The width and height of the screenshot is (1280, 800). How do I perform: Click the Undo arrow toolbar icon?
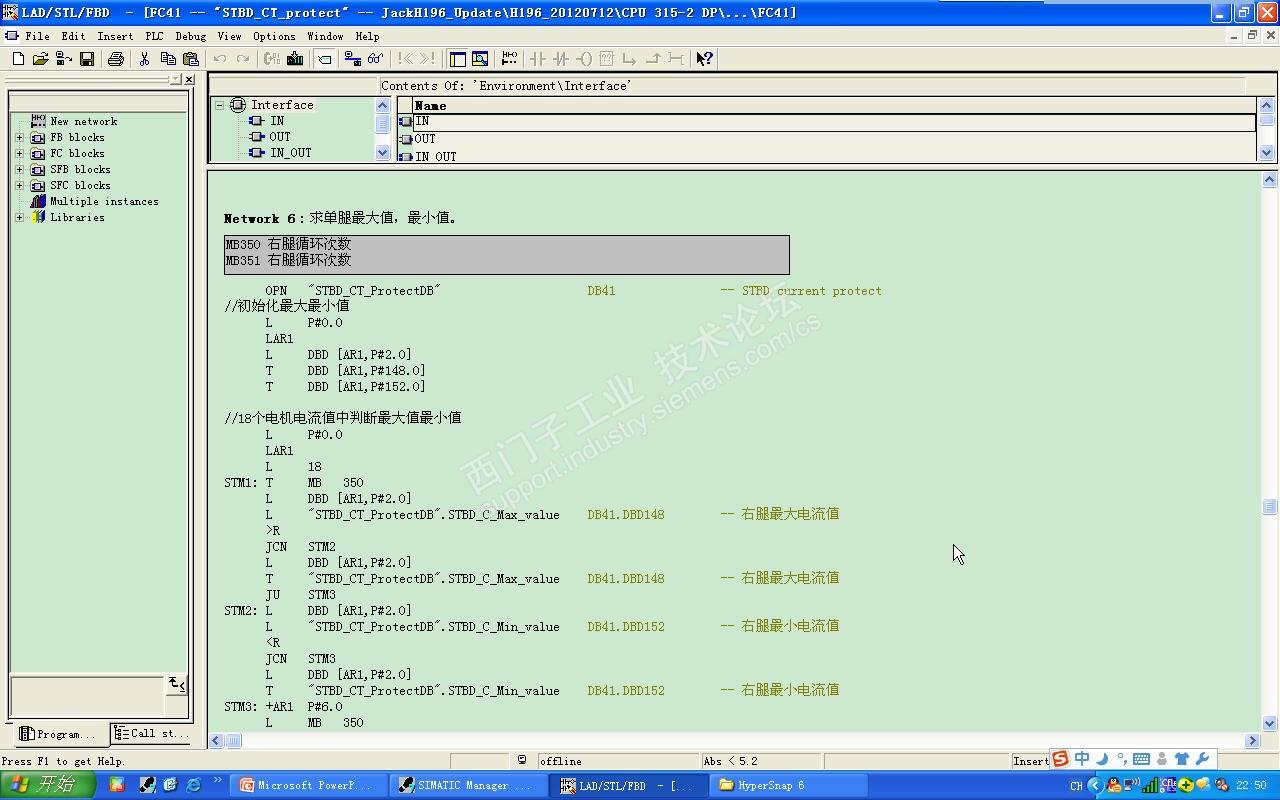coord(220,59)
